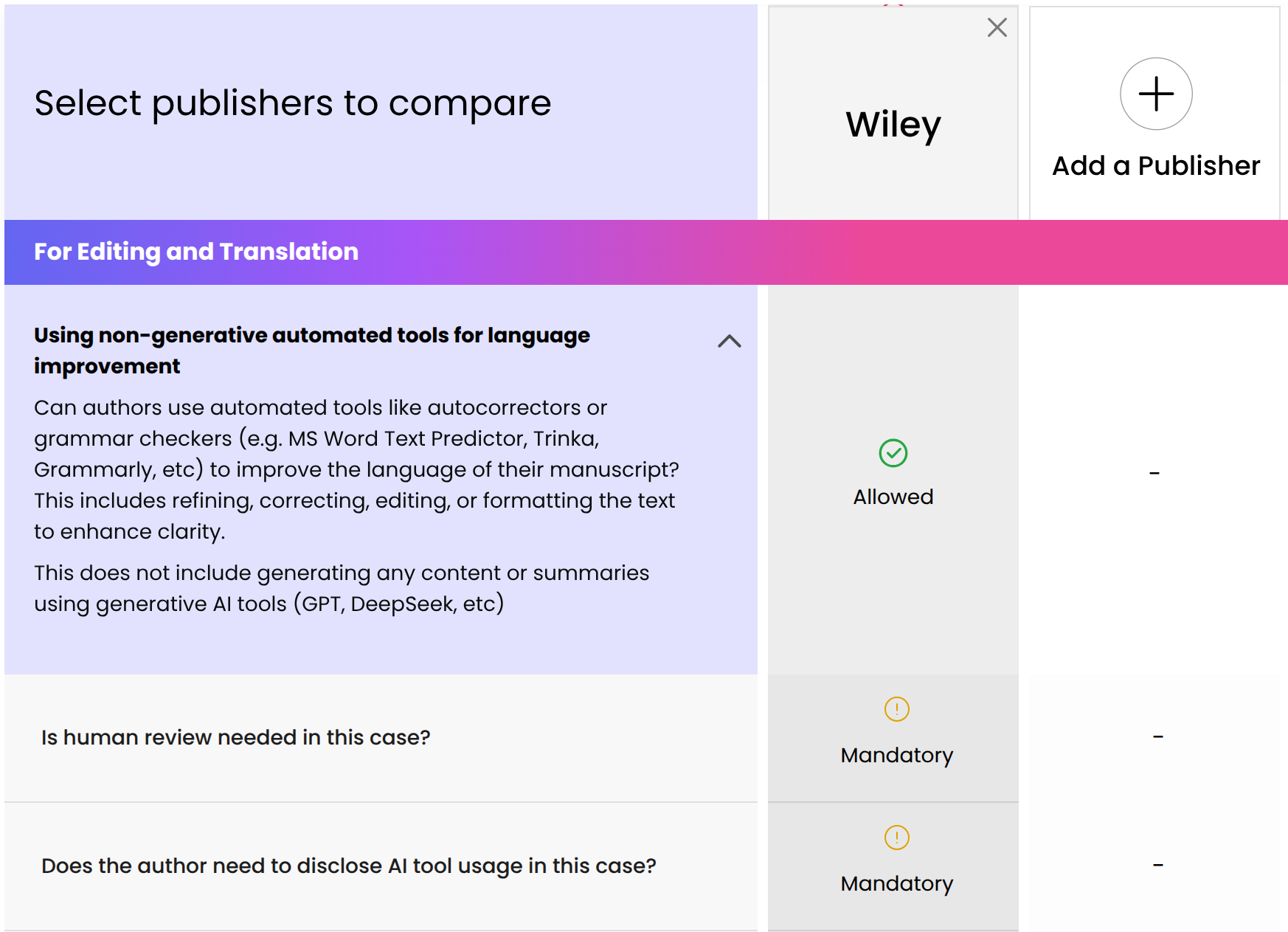The image size is (1288, 932).
Task: Click 'Select publishers to compare' heading
Action: pos(292,103)
